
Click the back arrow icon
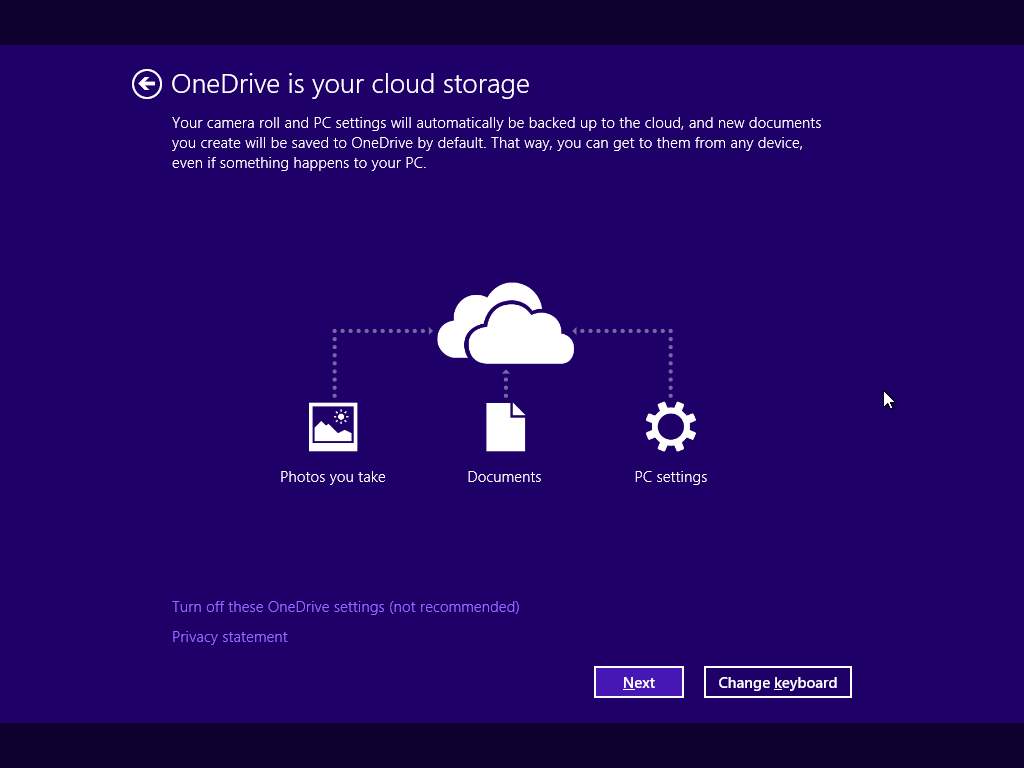pyautogui.click(x=147, y=84)
